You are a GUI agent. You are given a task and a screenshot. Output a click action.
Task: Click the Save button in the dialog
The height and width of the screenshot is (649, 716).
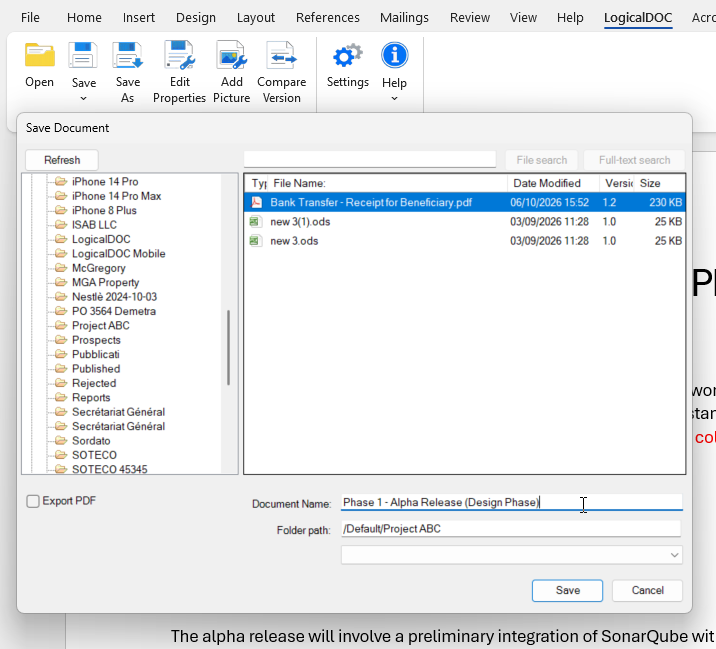coord(567,590)
